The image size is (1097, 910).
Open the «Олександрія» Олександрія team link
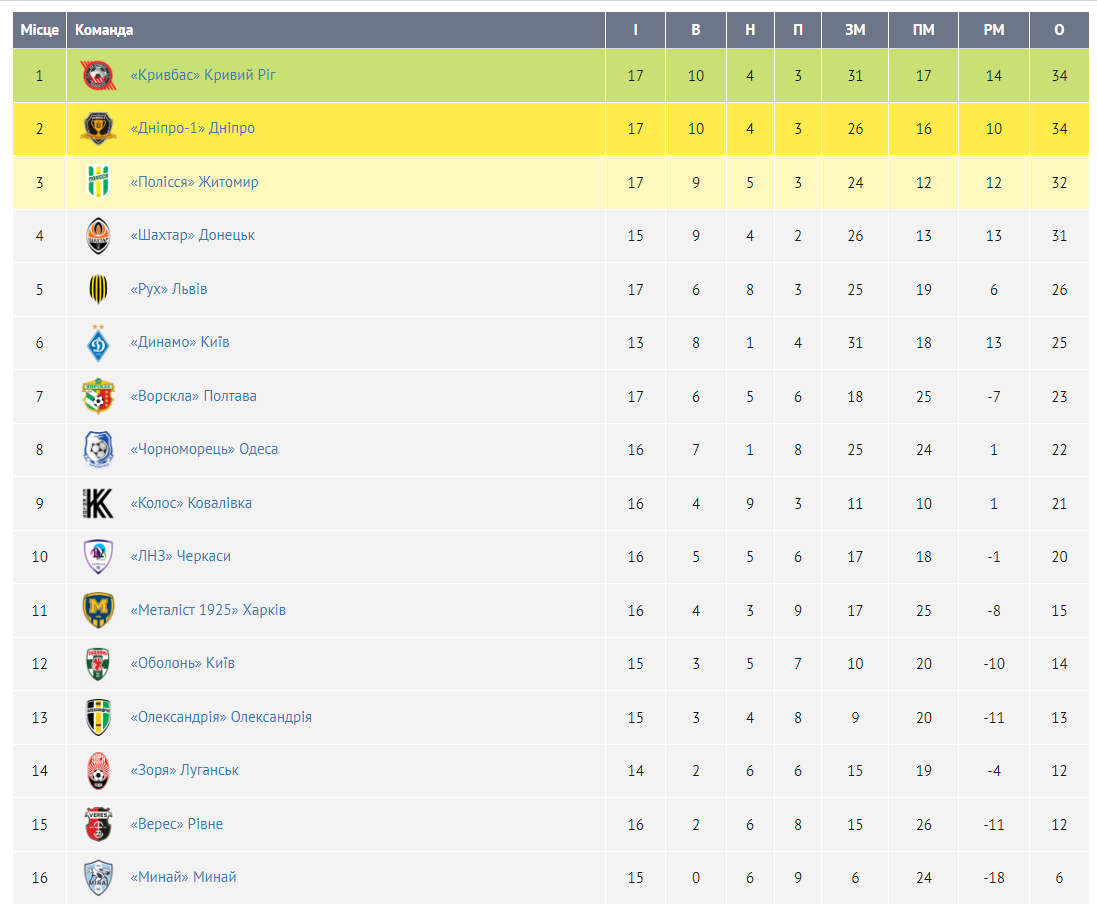[x=221, y=717]
